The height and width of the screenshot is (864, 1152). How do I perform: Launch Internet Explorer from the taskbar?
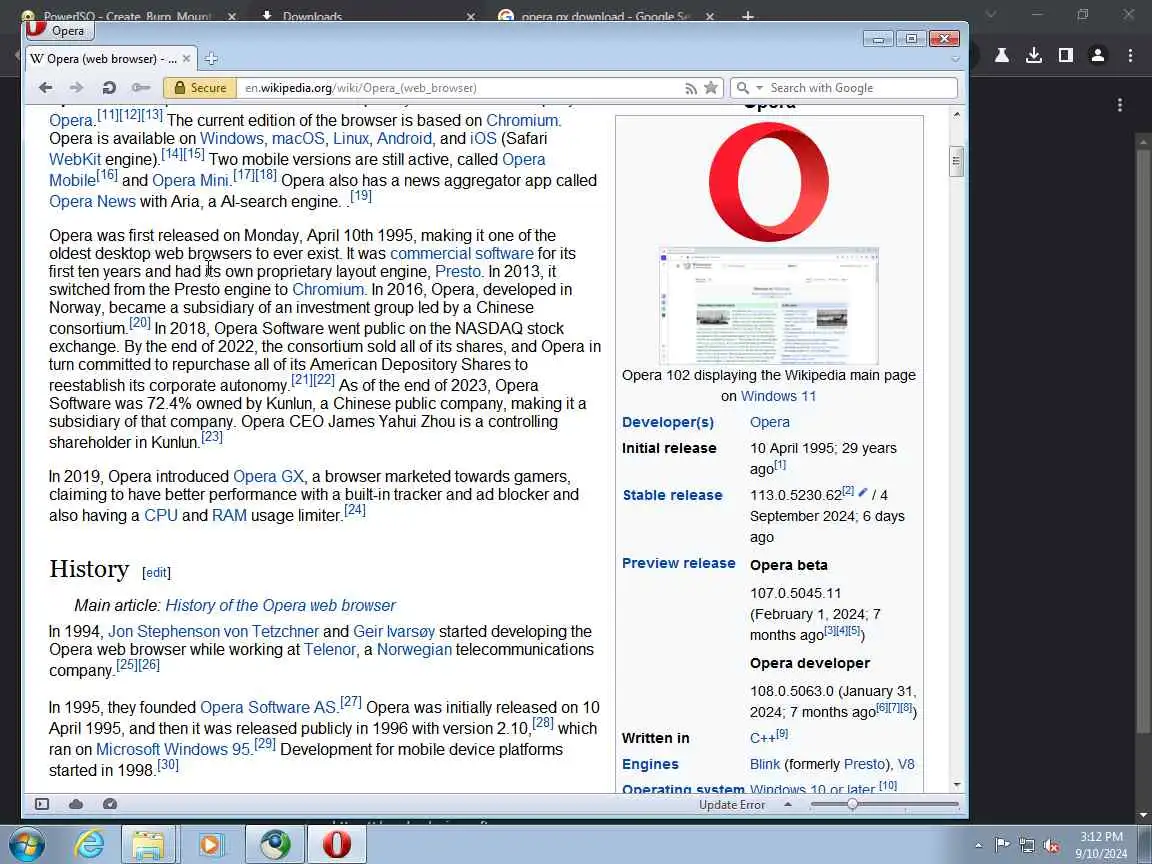(x=90, y=844)
